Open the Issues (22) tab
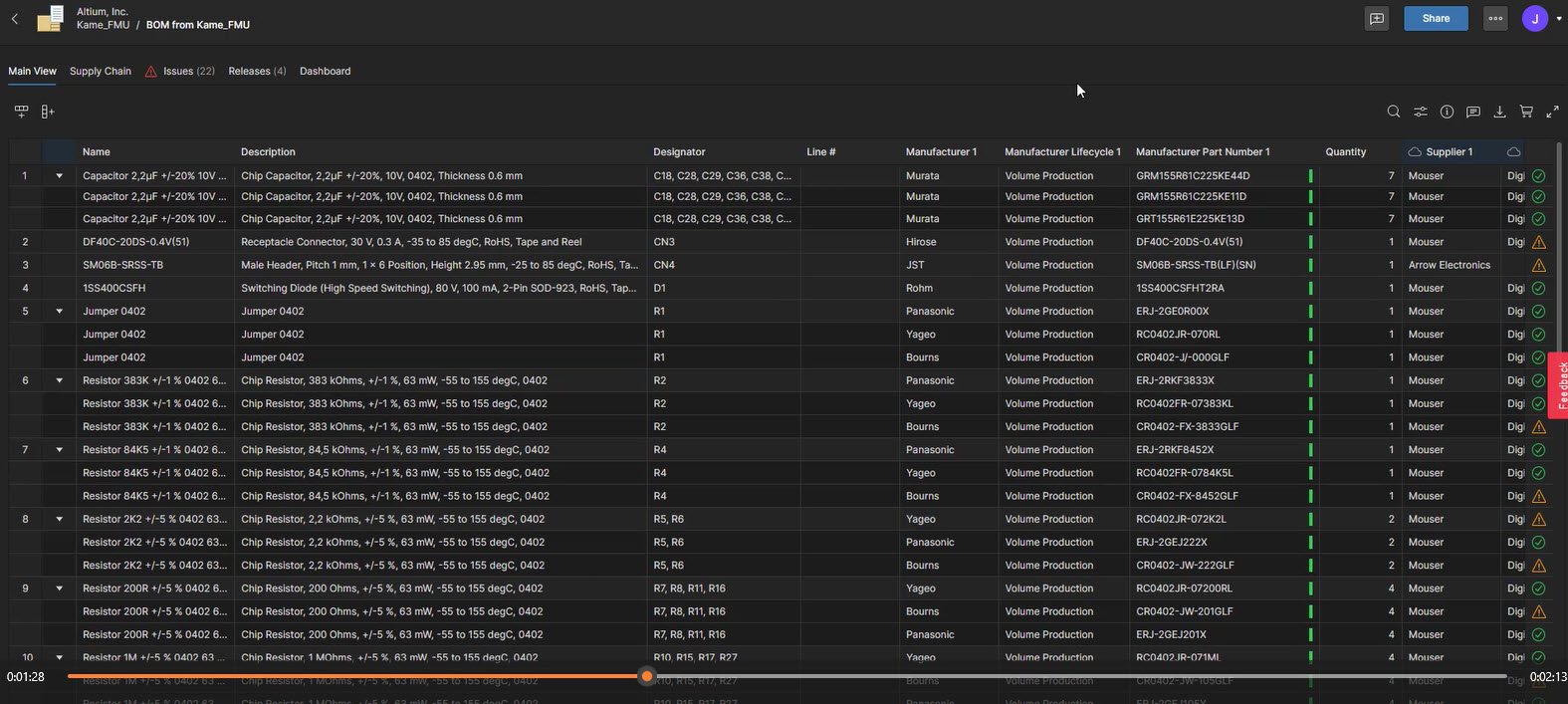The image size is (1568, 704). tap(180, 72)
